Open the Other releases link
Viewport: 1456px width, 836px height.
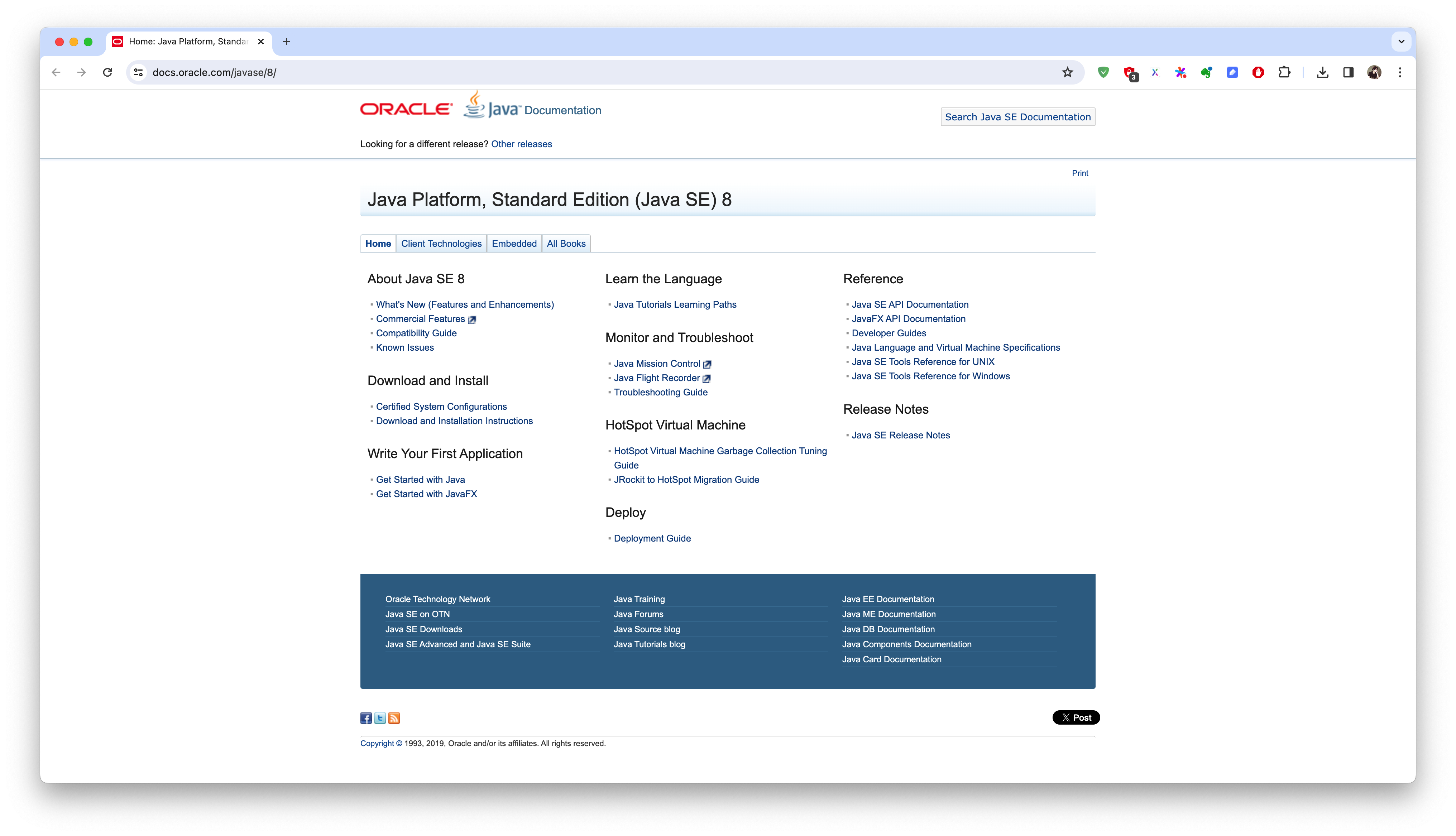(521, 144)
